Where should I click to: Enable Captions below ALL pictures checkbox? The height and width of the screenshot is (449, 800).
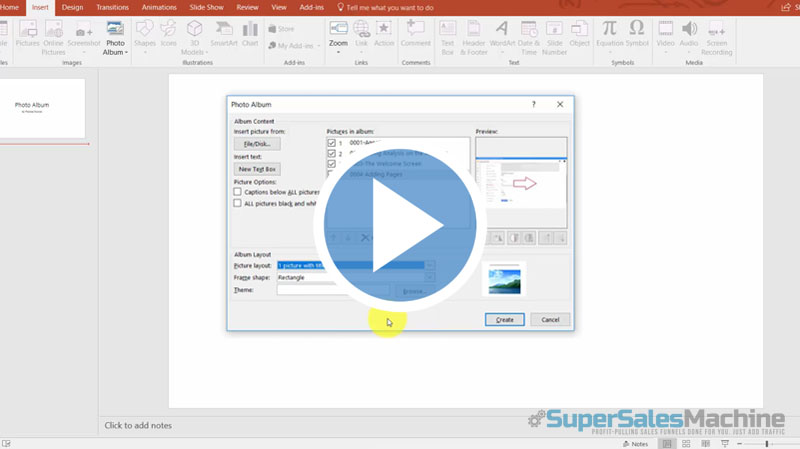(237, 191)
